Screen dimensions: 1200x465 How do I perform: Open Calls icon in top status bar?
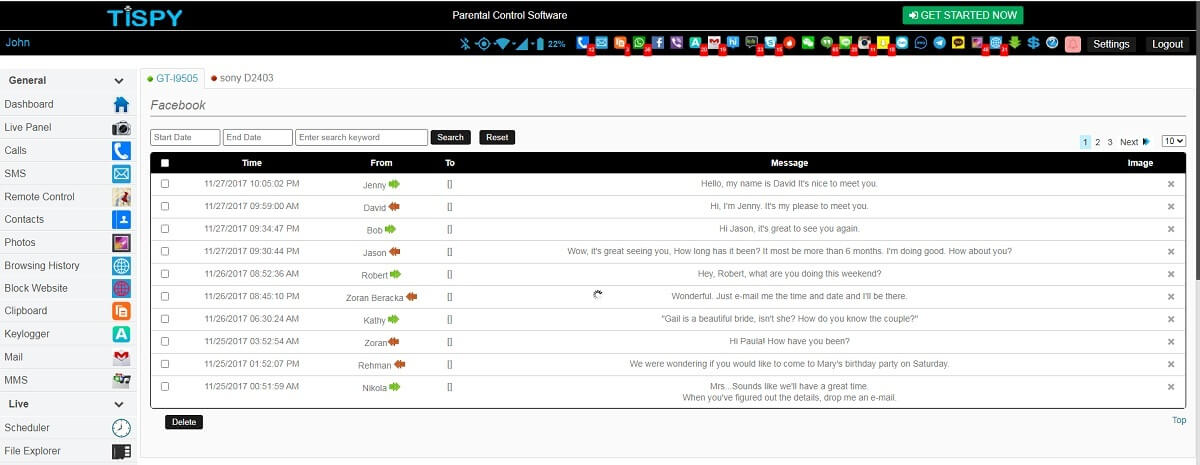[582, 43]
